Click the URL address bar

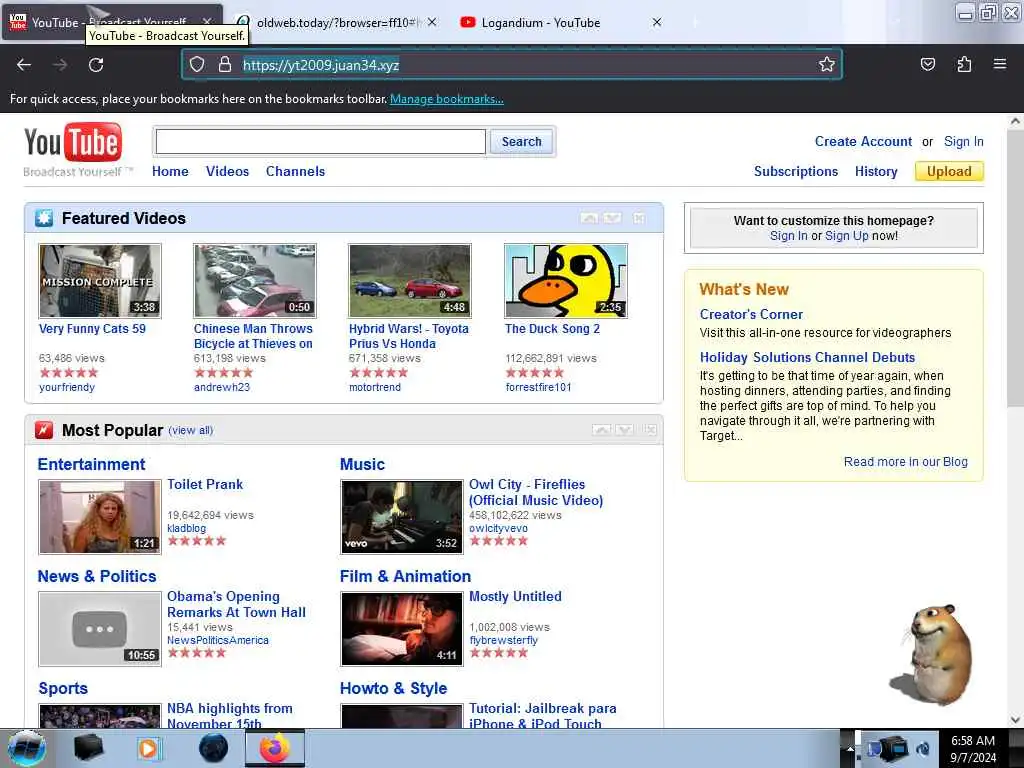(511, 64)
